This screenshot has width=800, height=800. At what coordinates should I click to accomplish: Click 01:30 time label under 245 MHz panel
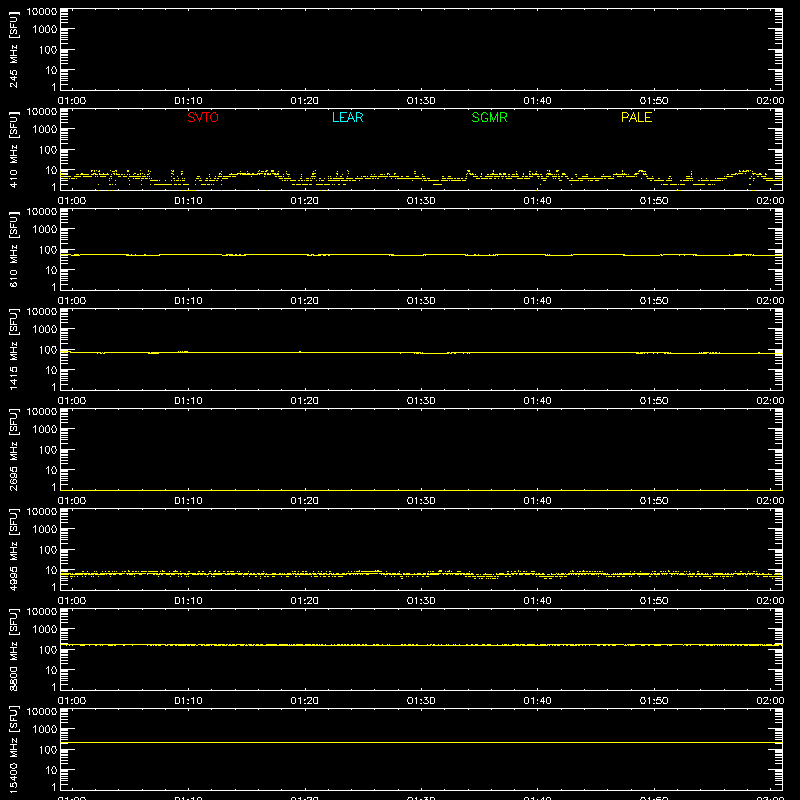[421, 101]
